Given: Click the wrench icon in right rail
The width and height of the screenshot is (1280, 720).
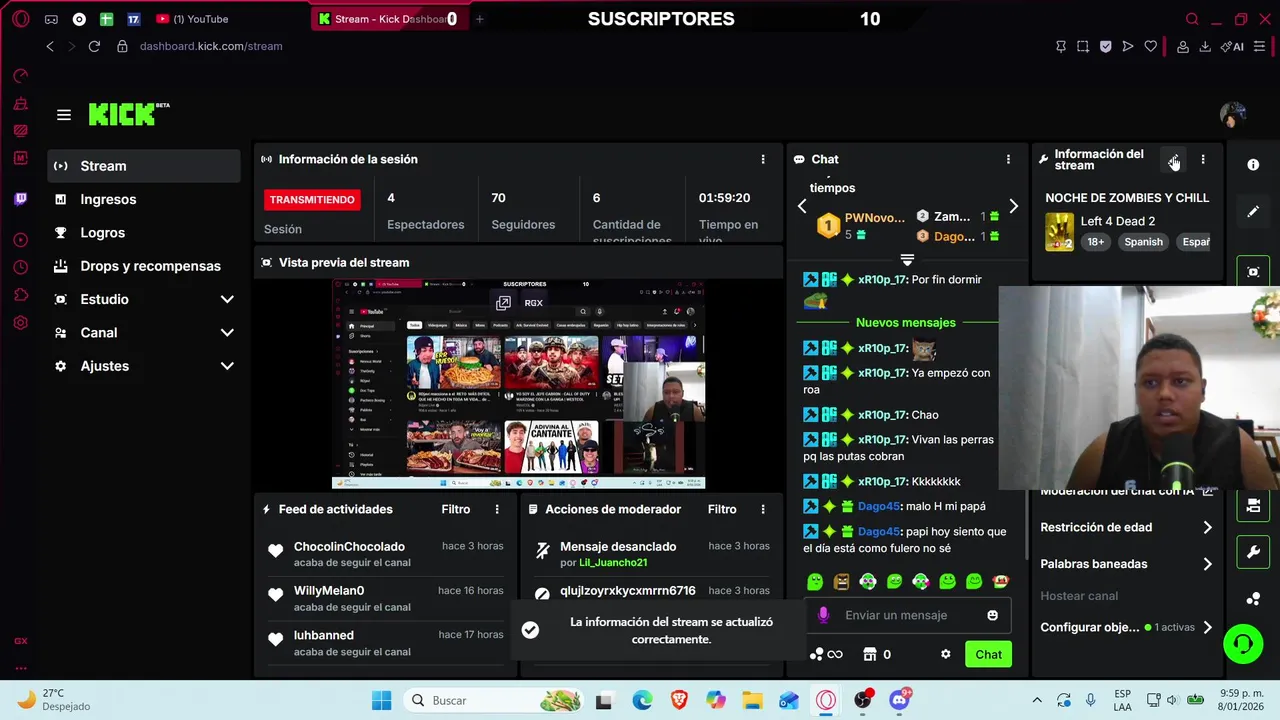Looking at the screenshot, I should tap(1253, 552).
